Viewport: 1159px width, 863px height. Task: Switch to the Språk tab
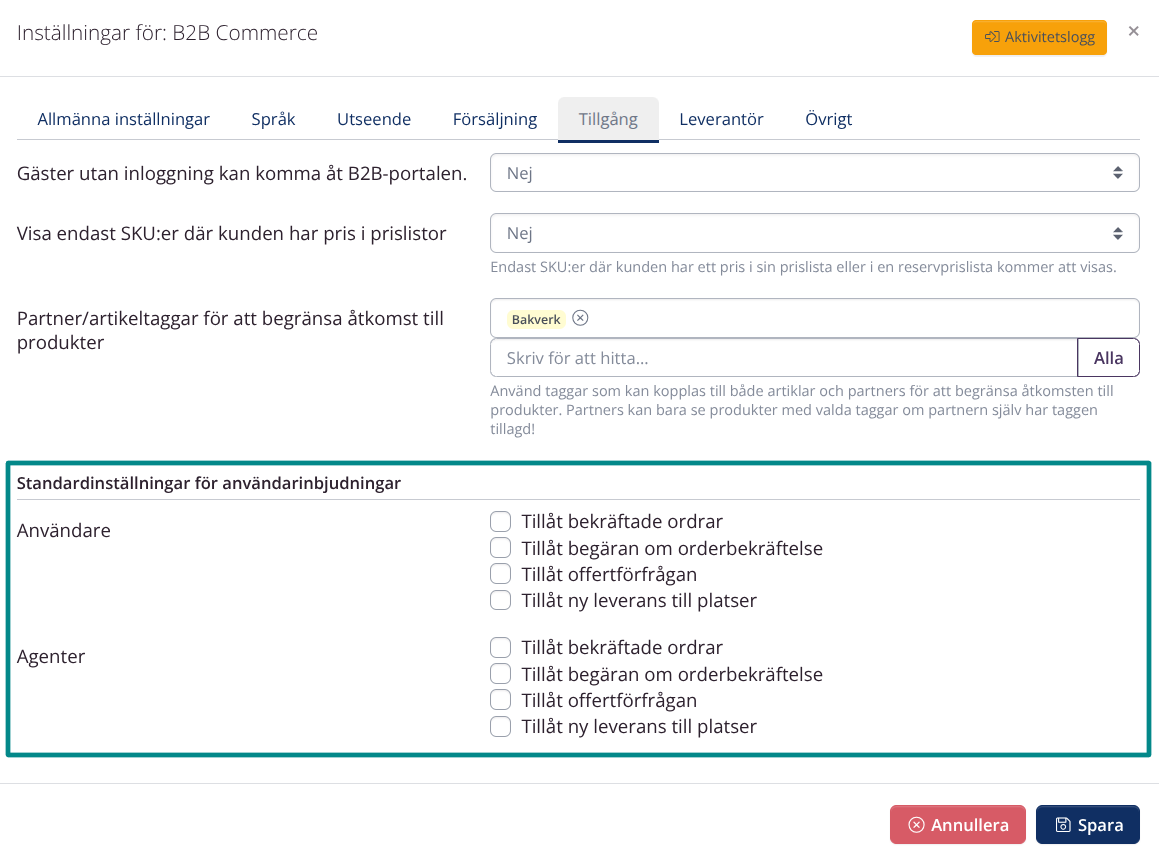click(x=273, y=118)
